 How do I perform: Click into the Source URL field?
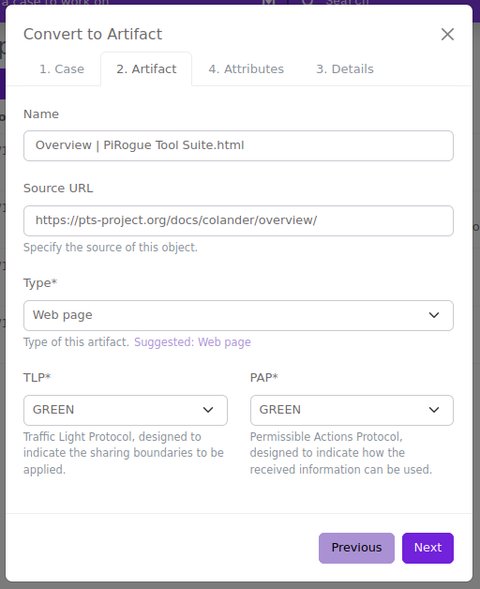click(x=238, y=220)
